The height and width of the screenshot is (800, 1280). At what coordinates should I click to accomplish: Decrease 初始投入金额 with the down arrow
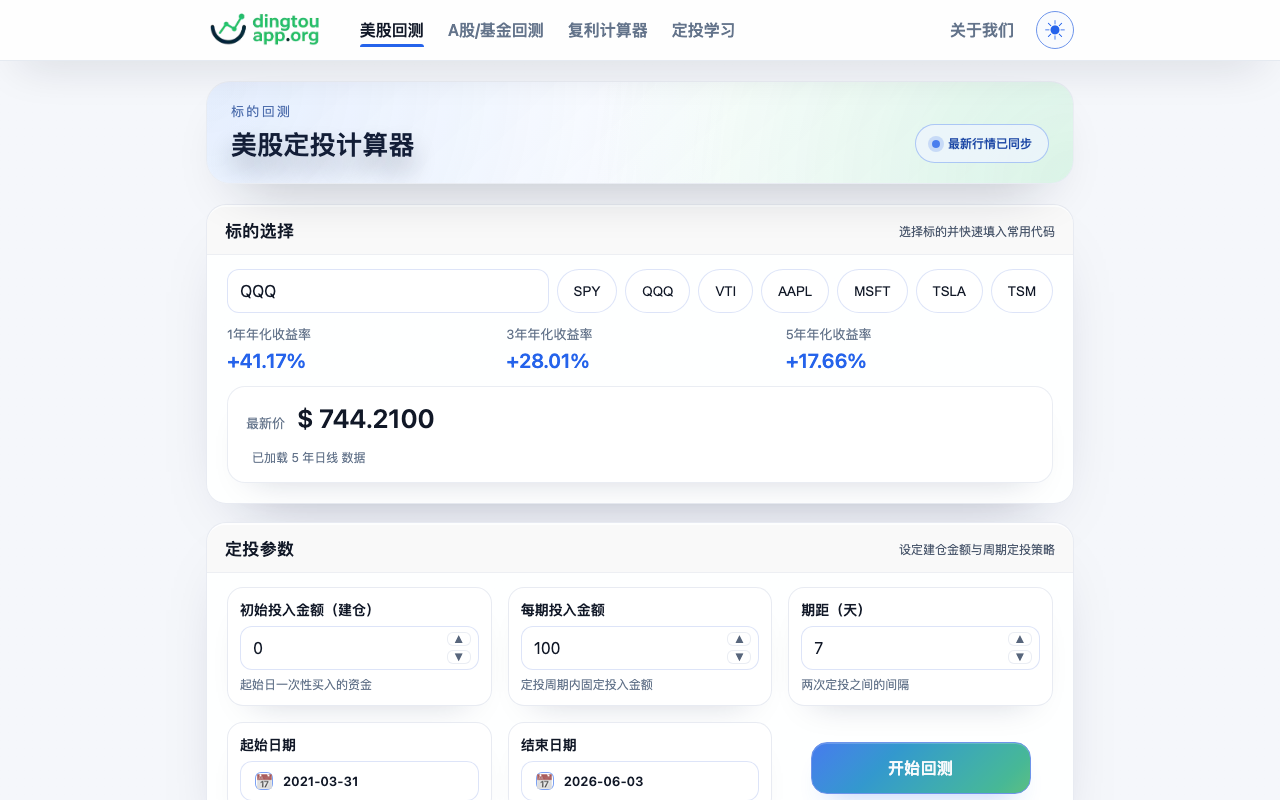pos(459,657)
